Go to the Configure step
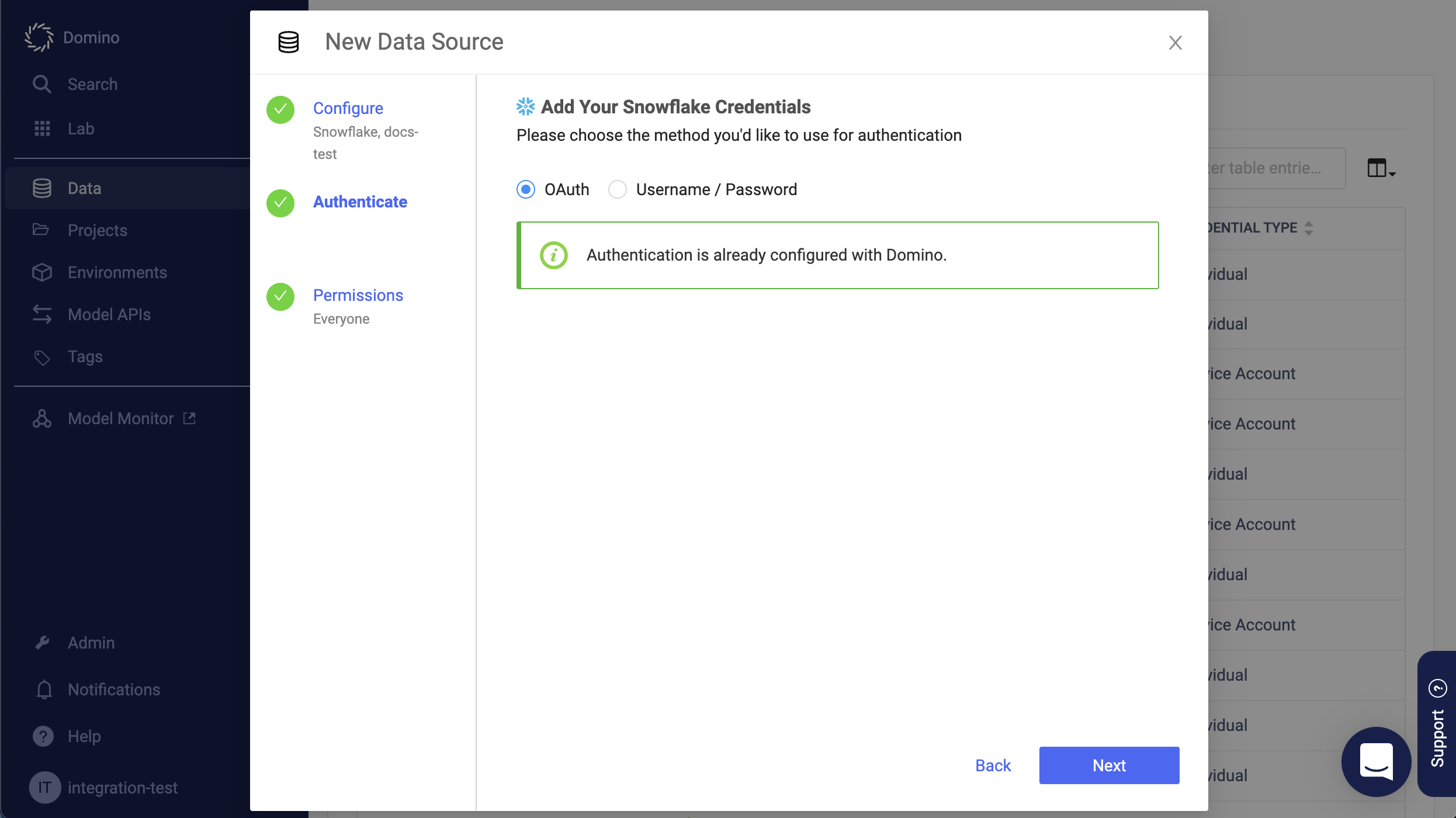 (x=348, y=108)
